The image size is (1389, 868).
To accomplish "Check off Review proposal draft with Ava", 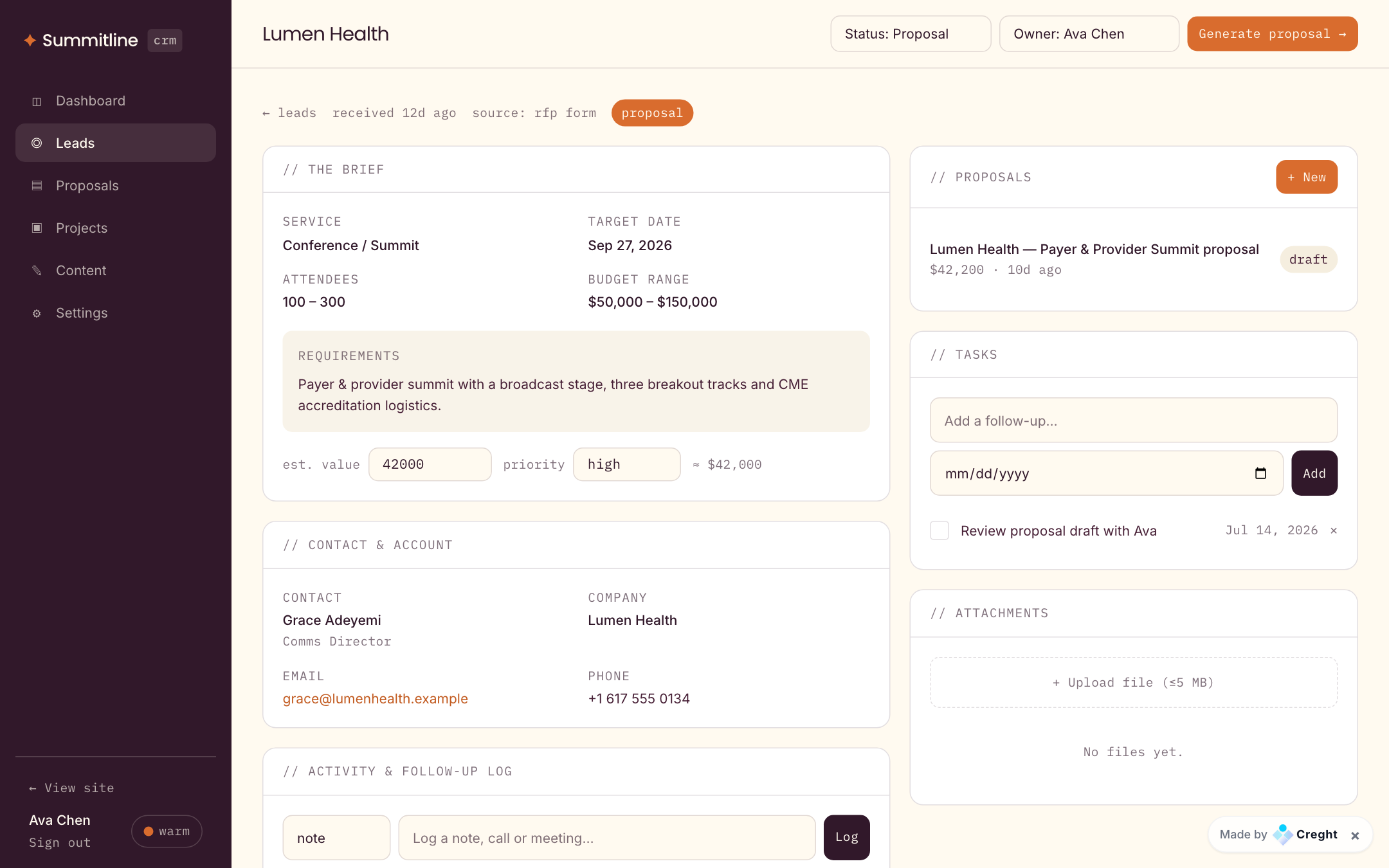I will 940,530.
